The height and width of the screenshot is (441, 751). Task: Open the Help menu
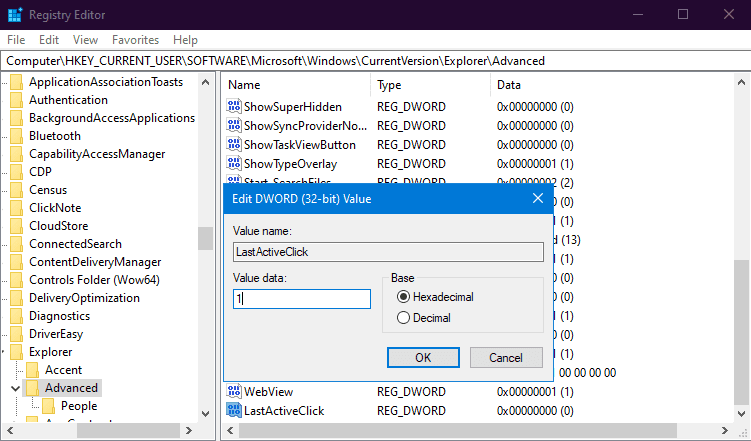[x=185, y=40]
